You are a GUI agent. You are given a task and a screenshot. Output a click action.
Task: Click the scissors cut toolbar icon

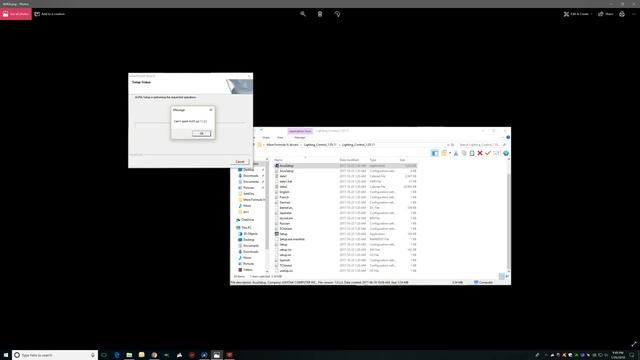pos(456,153)
